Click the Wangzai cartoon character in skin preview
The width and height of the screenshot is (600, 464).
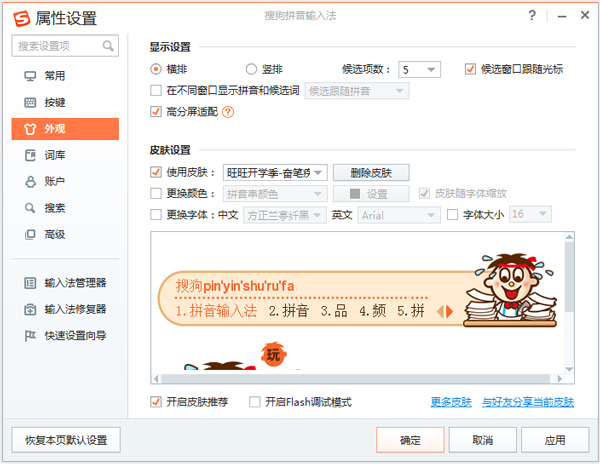coord(511,290)
